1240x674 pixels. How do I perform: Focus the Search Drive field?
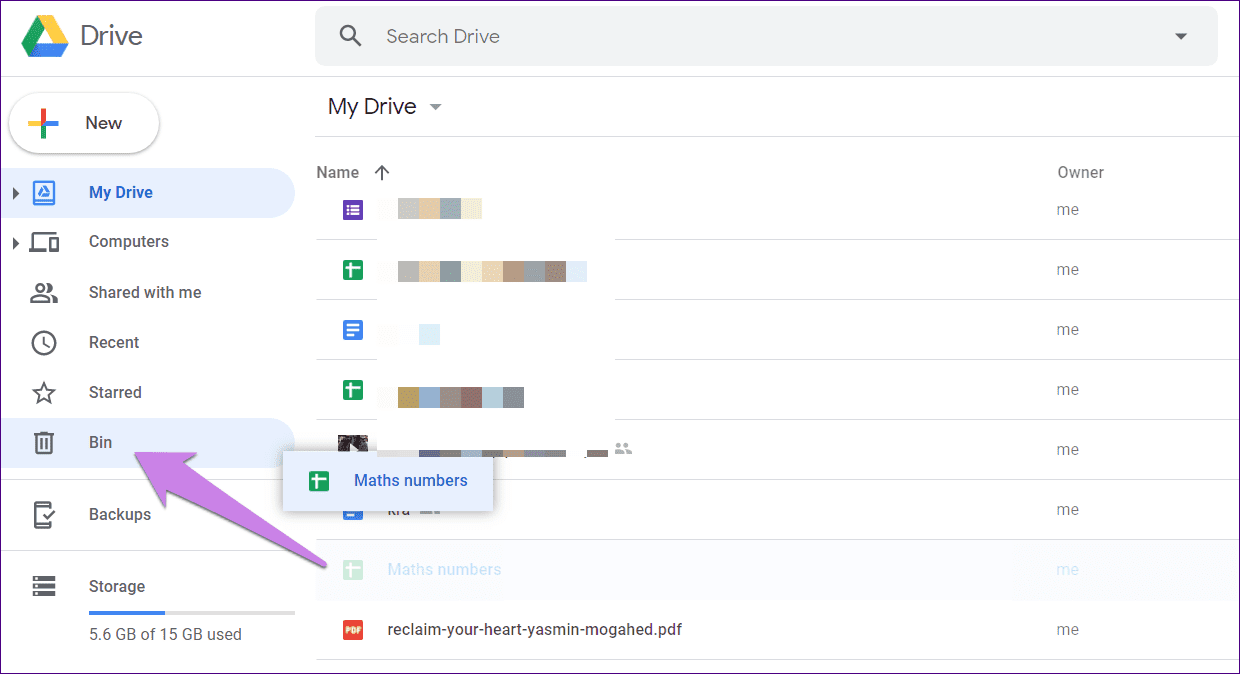[x=766, y=36]
